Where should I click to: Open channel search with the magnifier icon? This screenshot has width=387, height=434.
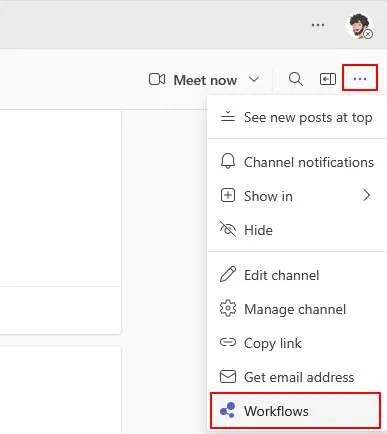(296, 79)
